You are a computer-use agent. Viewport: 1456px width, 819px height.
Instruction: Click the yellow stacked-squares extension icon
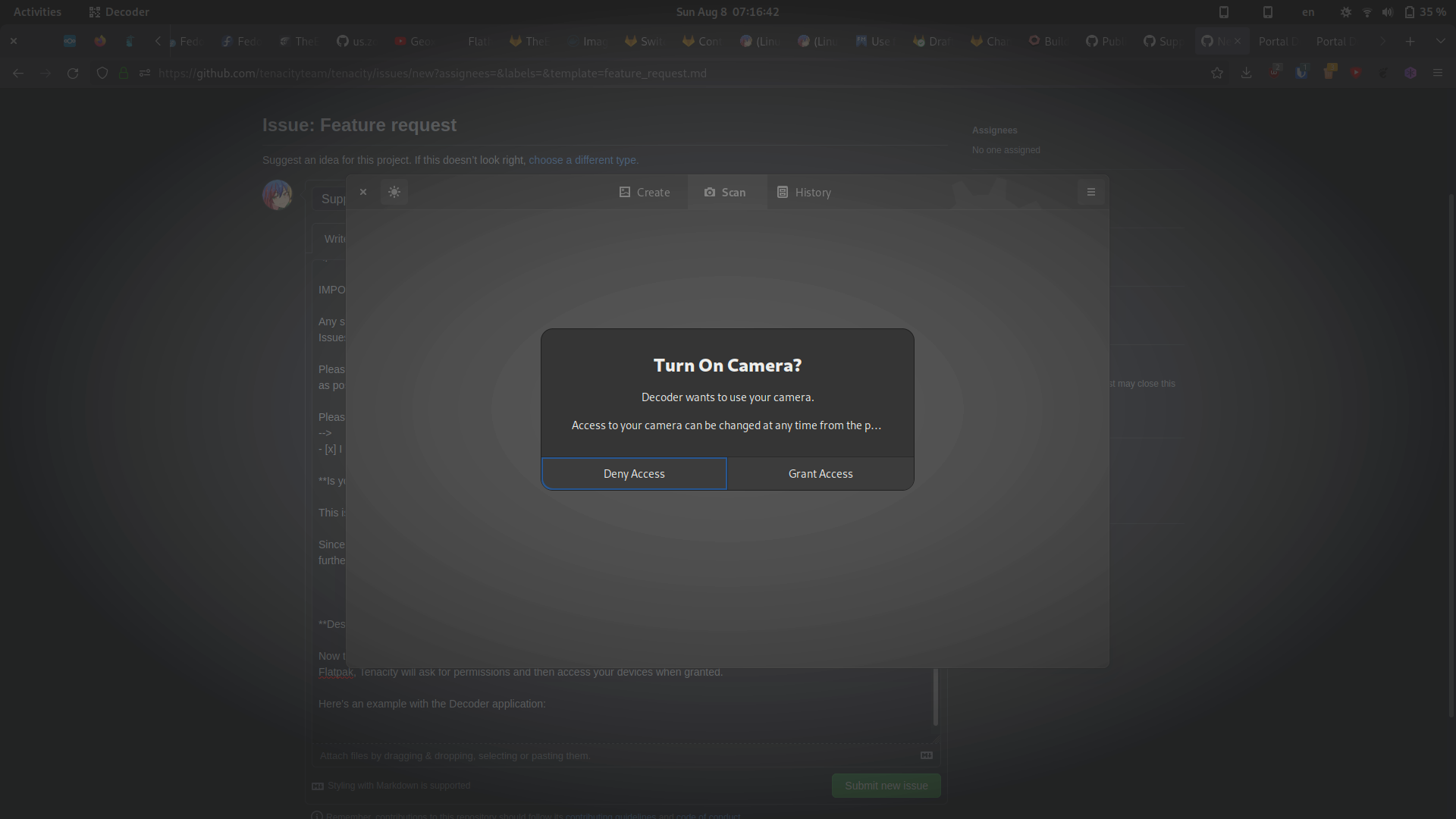pyautogui.click(x=1330, y=72)
